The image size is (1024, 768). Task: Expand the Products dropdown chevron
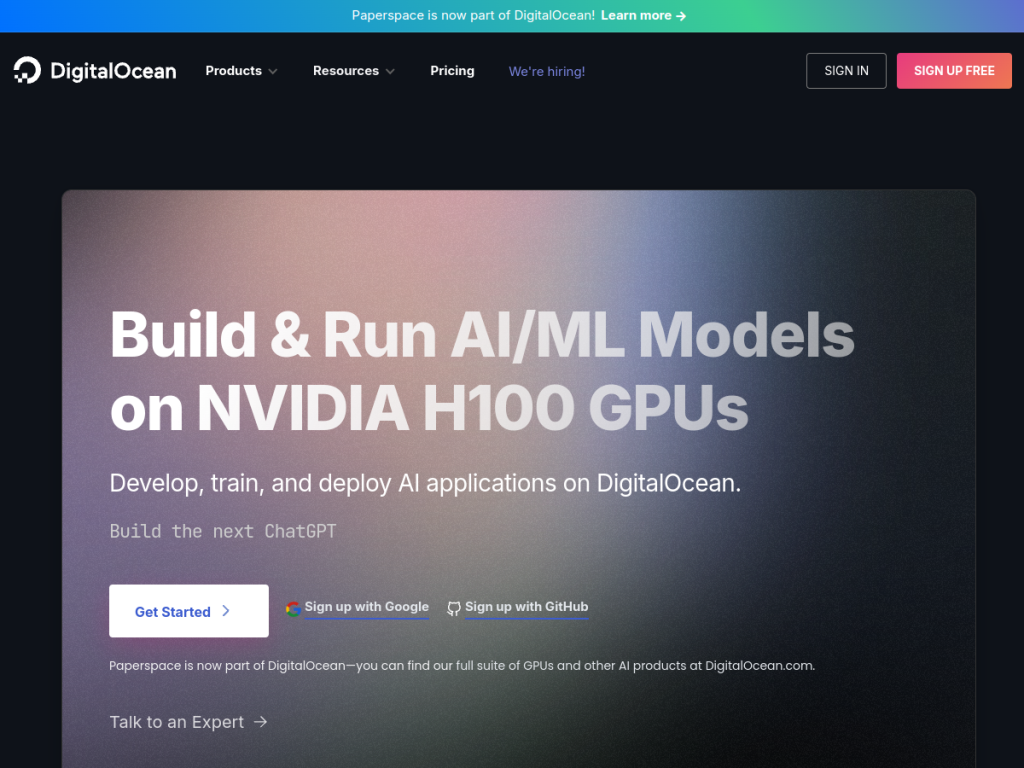click(x=273, y=71)
